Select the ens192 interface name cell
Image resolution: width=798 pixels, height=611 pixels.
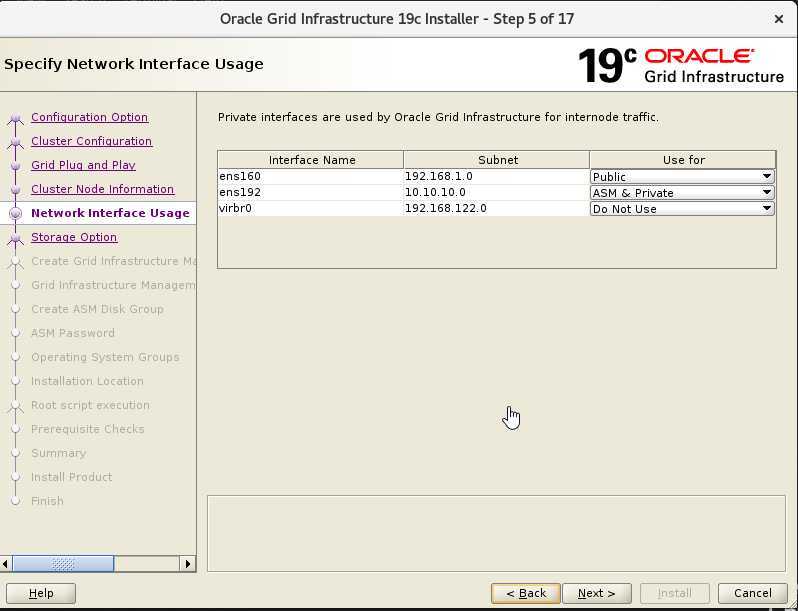311,192
